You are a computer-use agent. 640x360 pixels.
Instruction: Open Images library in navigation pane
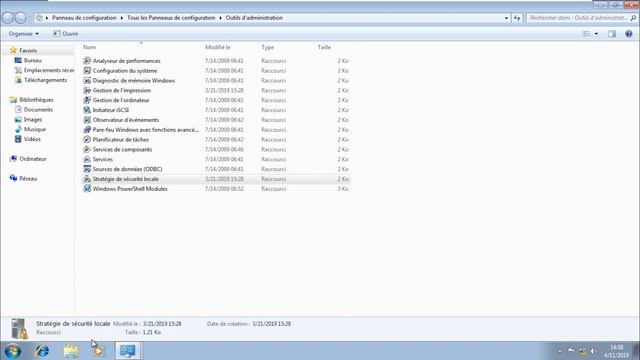tap(33, 119)
